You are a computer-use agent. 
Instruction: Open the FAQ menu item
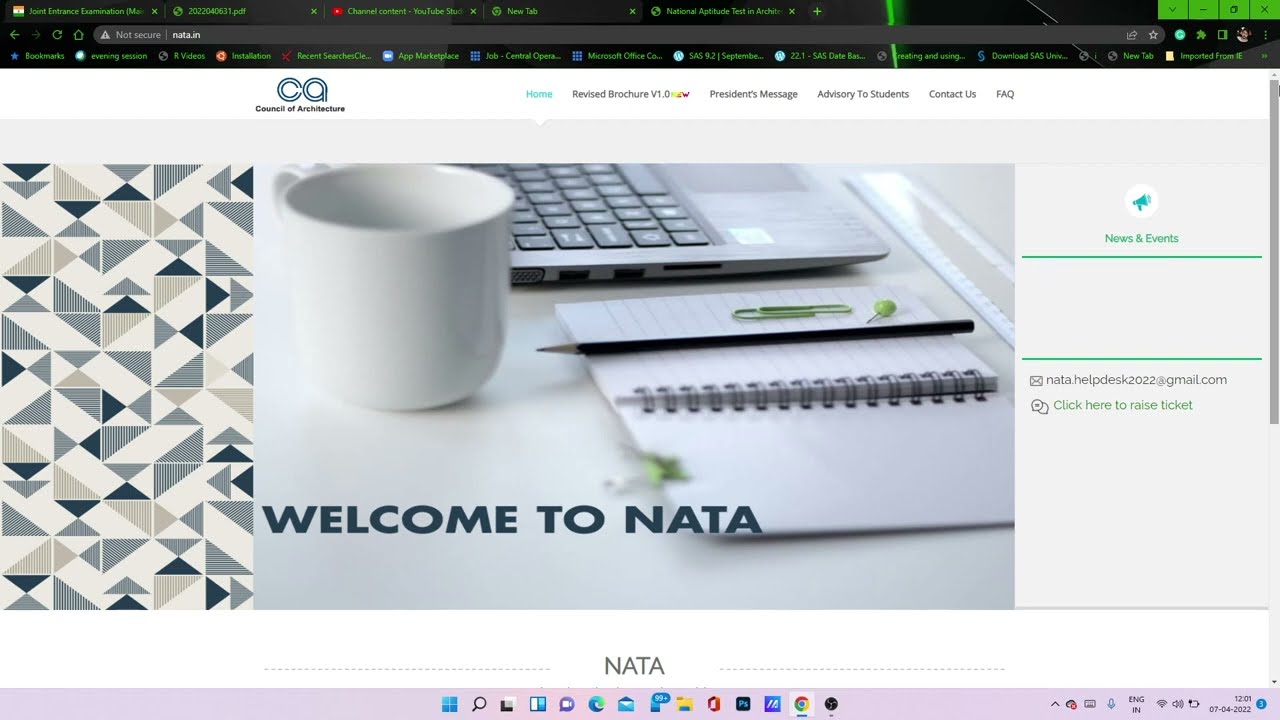(x=1005, y=94)
